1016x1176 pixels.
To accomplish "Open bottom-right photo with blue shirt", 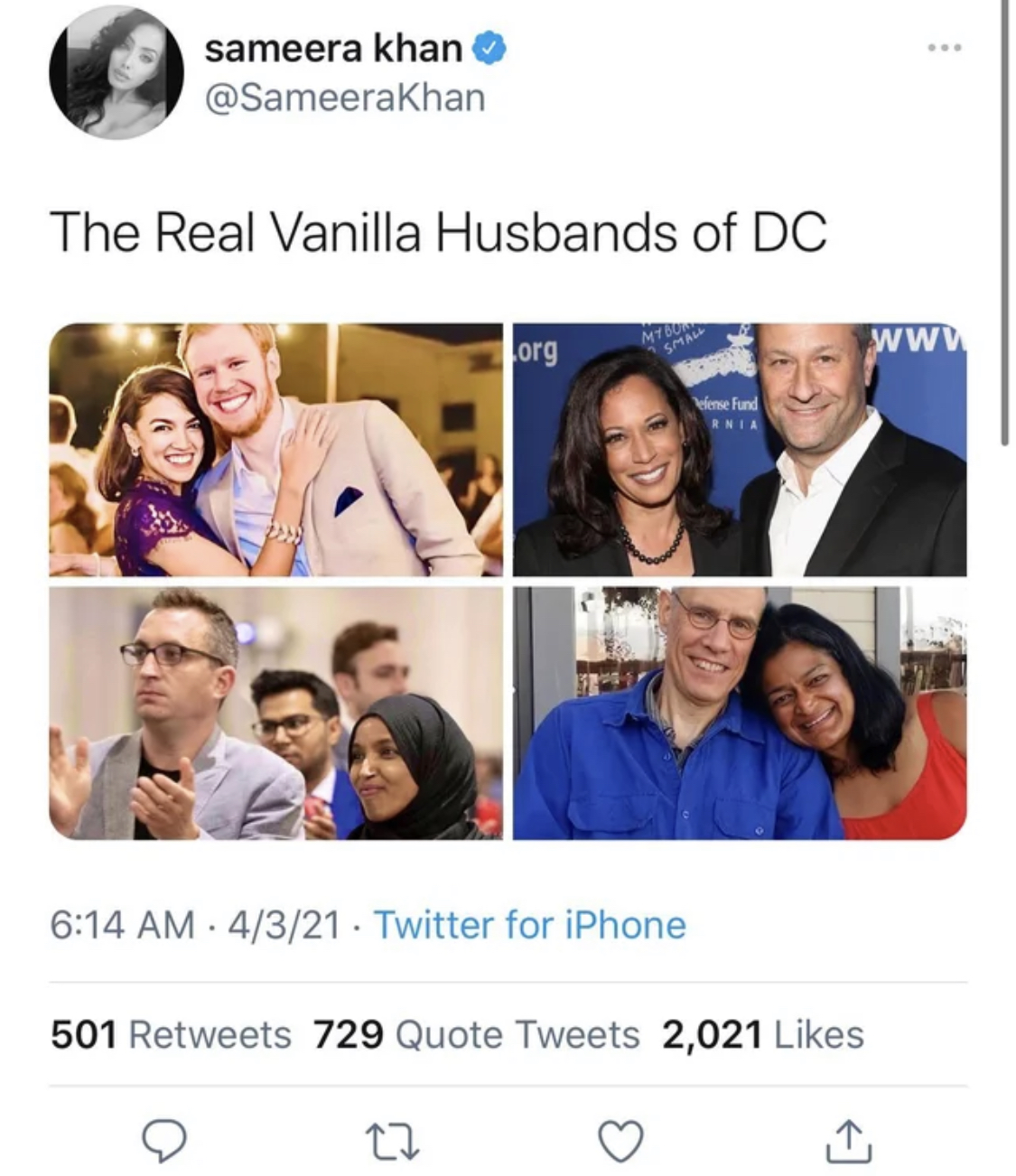I will pyautogui.click(x=740, y=714).
